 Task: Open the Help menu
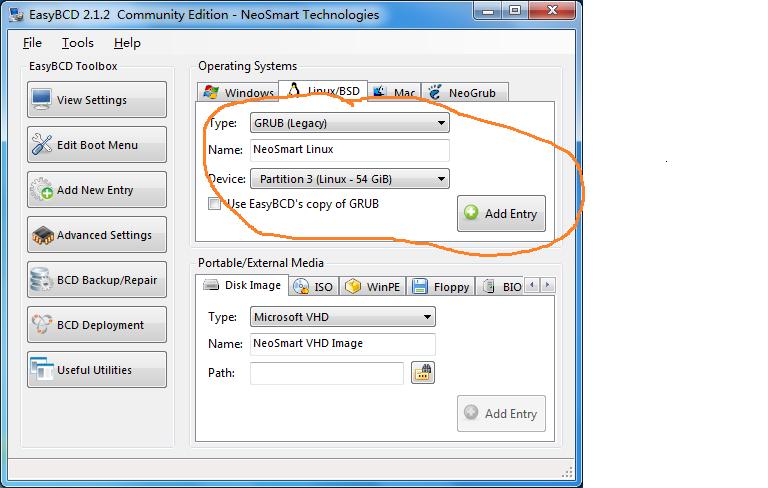click(x=127, y=43)
